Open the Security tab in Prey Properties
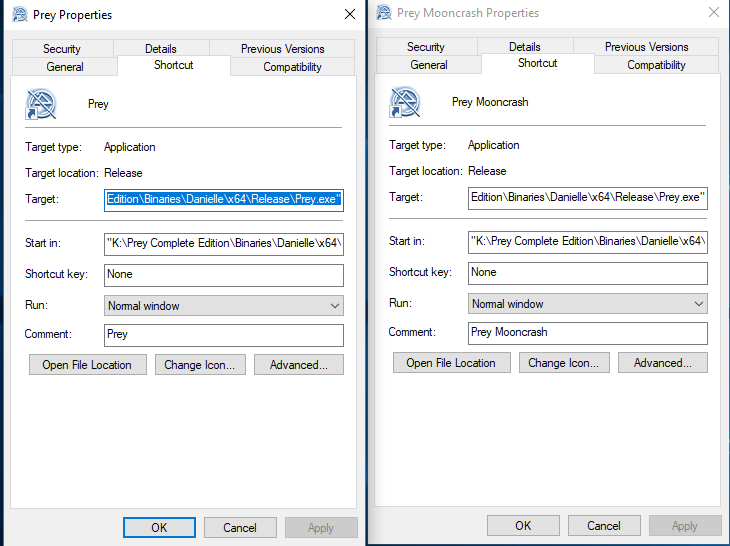Screen dimensions: 730x546 (x=62, y=49)
